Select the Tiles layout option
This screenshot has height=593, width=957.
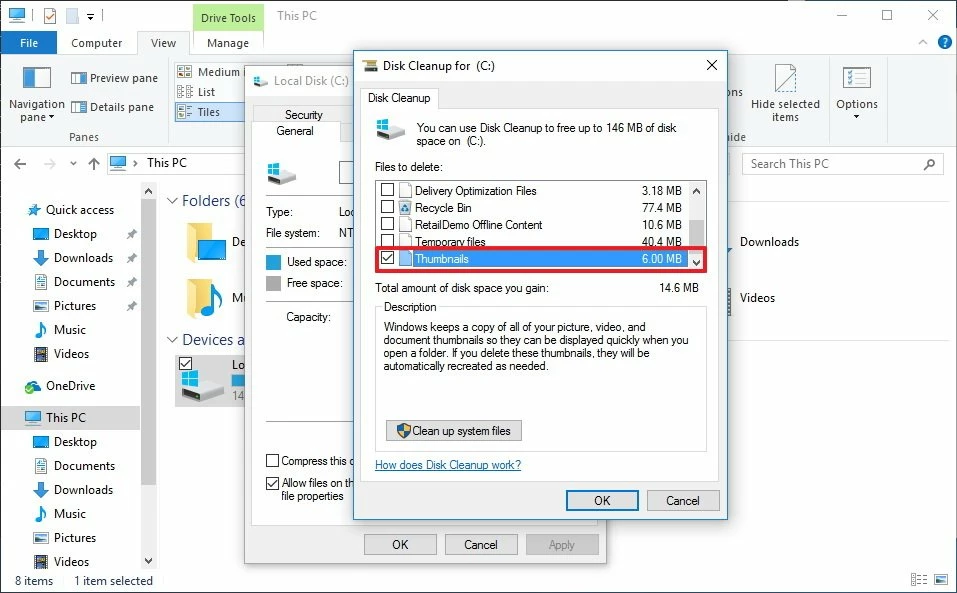[209, 112]
